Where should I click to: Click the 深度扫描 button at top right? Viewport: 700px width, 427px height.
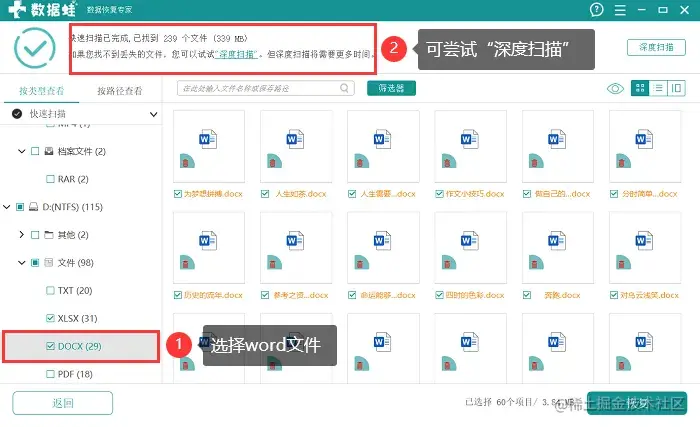(x=656, y=47)
